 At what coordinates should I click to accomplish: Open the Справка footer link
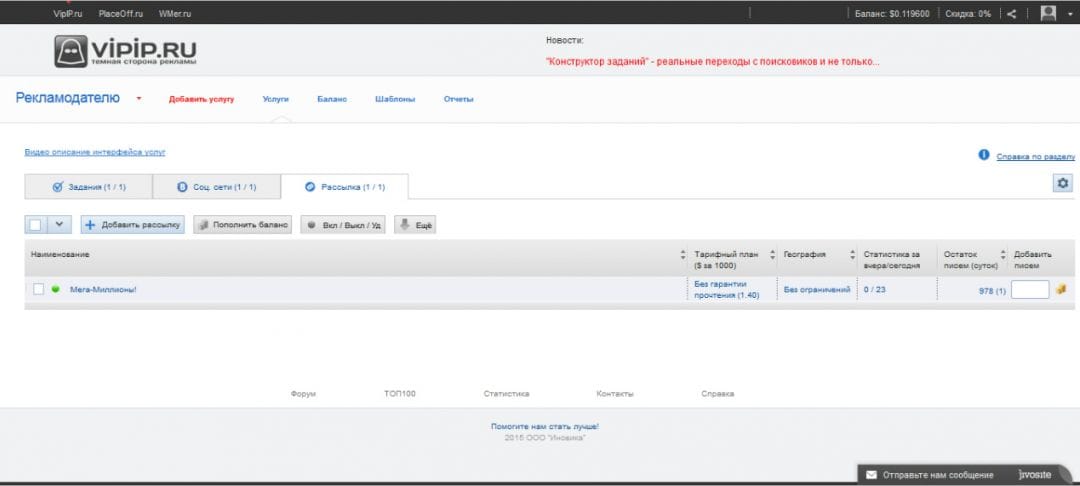point(718,394)
